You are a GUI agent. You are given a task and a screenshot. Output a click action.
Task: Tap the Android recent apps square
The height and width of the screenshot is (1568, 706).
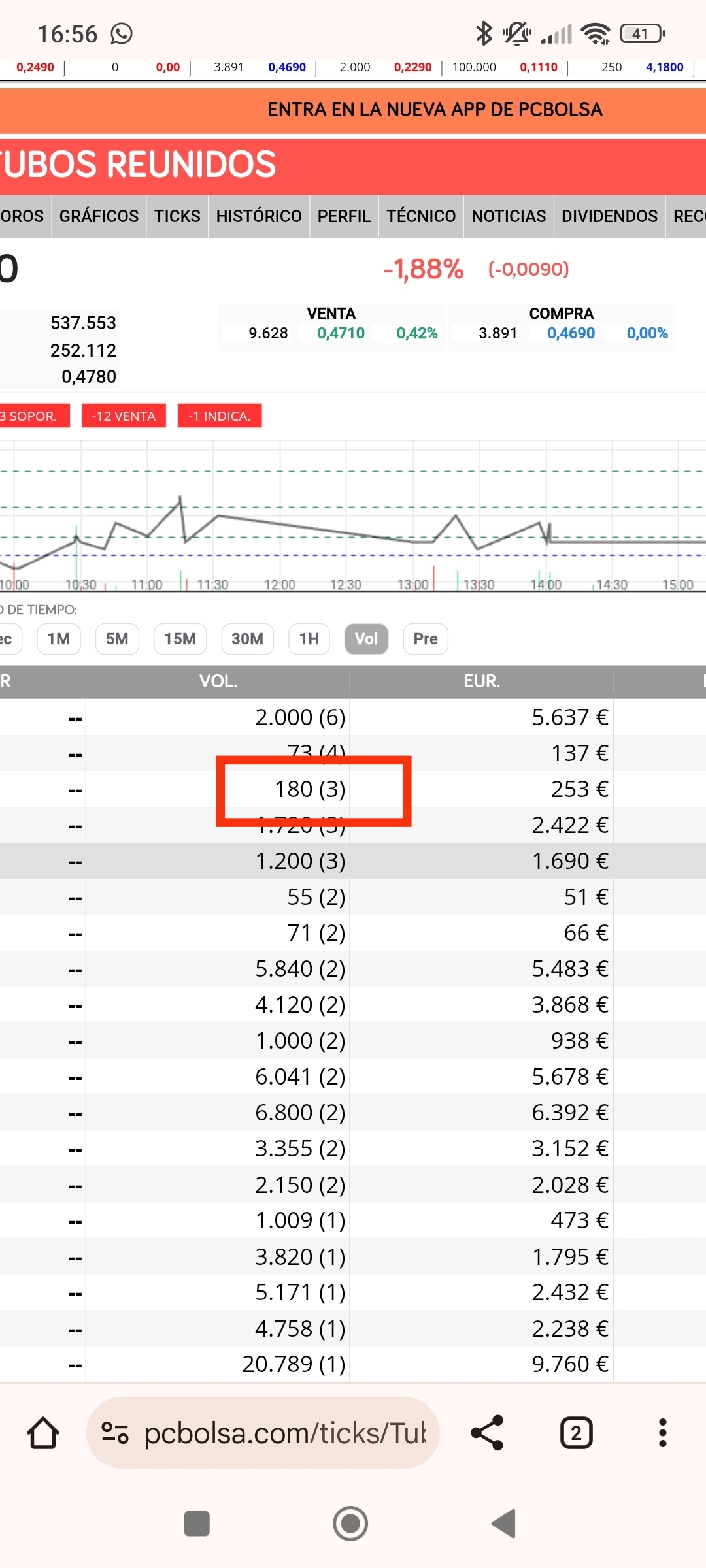coord(197,1524)
